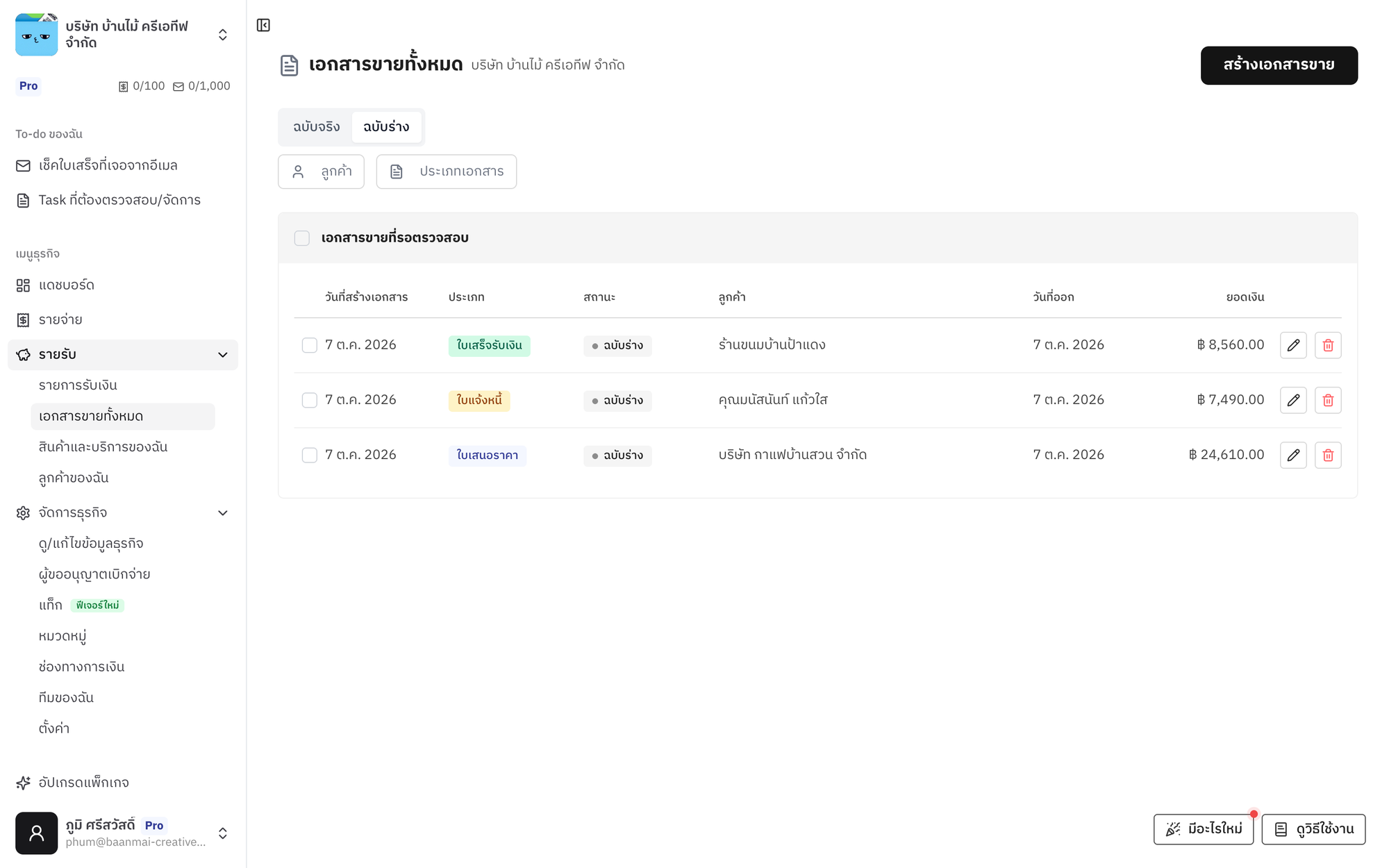Viewport: 1389px width, 868px height.
Task: Check the ใบแจ้งหนี้ row checkbox
Action: [310, 400]
